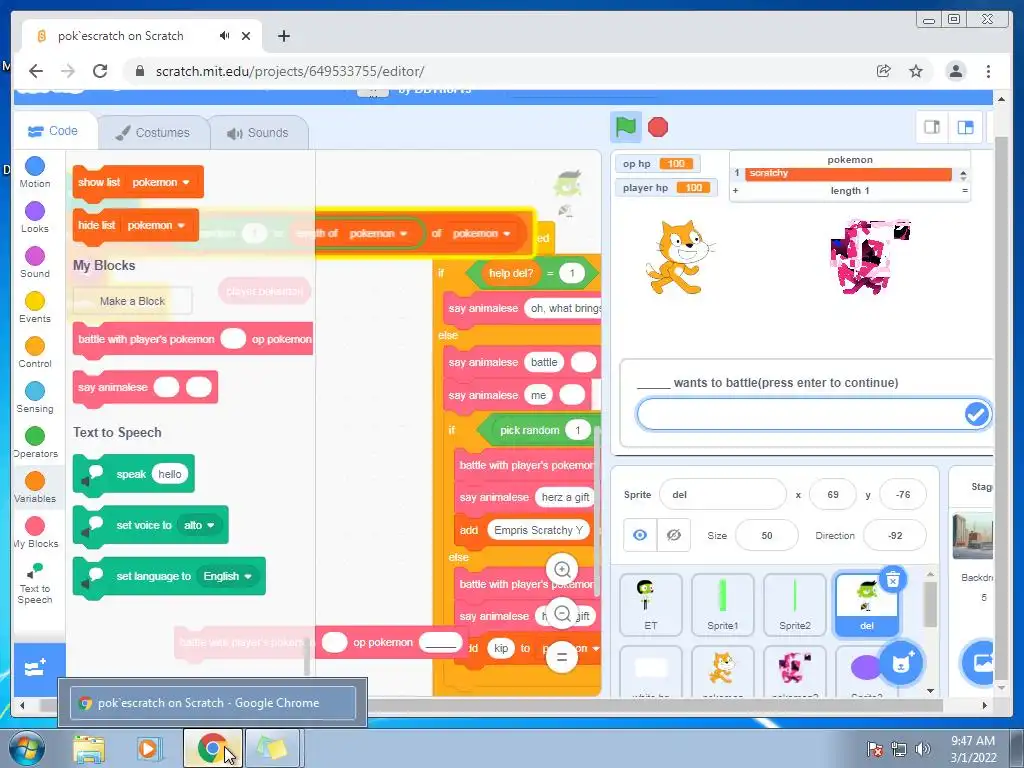Open the Motion blocks category
Image resolution: width=1024 pixels, height=768 pixels.
35,172
